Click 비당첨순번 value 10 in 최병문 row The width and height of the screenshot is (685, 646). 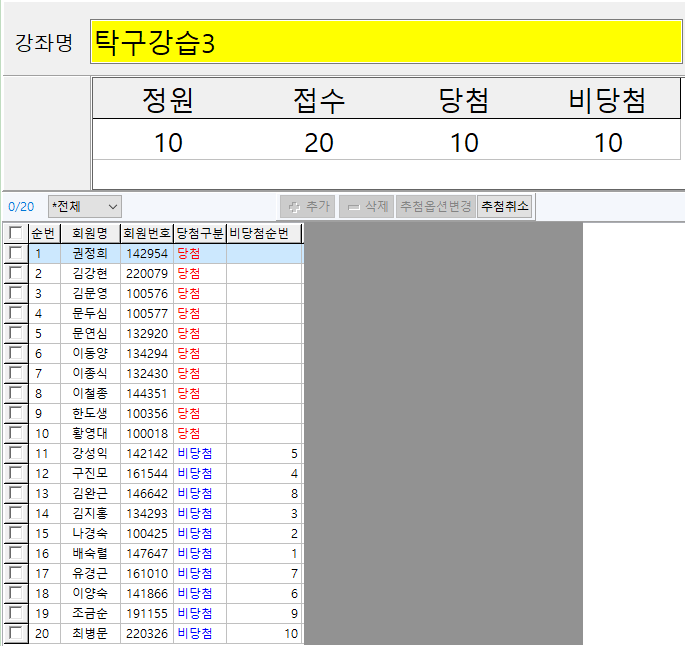[x=291, y=633]
